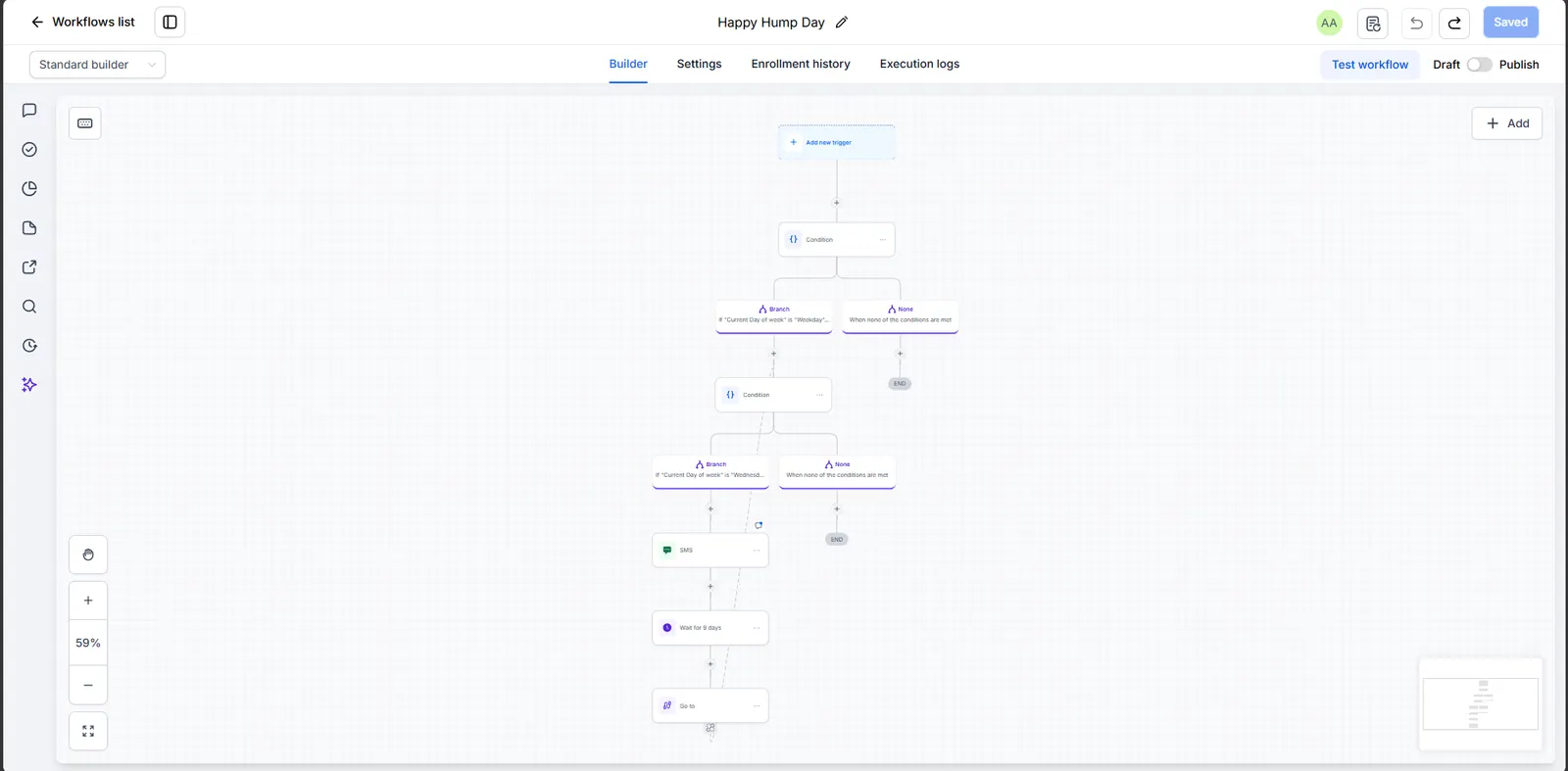The width and height of the screenshot is (1568, 771).
Task: Open the Execution logs tab
Action: click(919, 65)
